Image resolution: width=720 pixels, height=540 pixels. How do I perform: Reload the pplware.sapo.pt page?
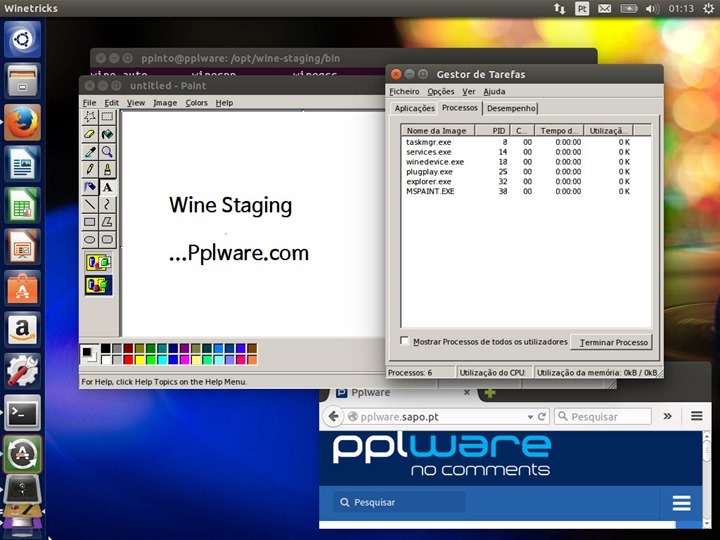tap(542, 416)
